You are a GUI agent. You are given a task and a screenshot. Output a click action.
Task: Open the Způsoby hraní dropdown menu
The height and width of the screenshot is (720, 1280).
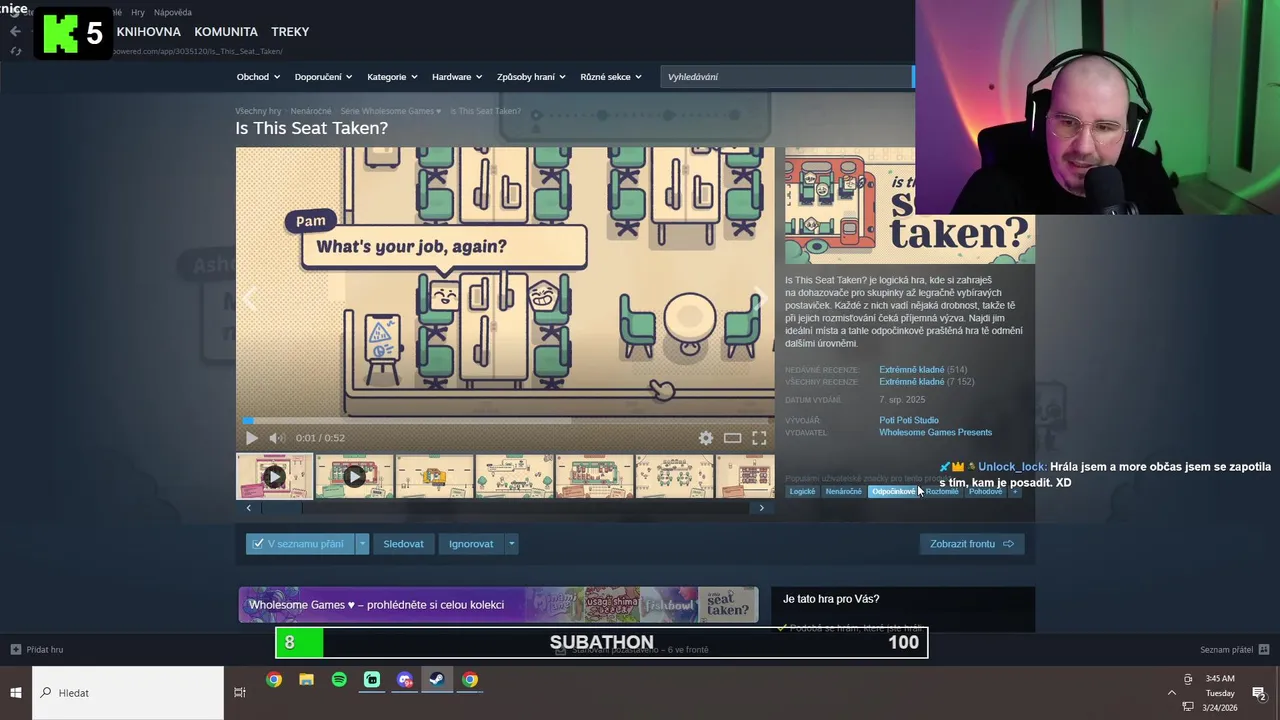pos(531,77)
